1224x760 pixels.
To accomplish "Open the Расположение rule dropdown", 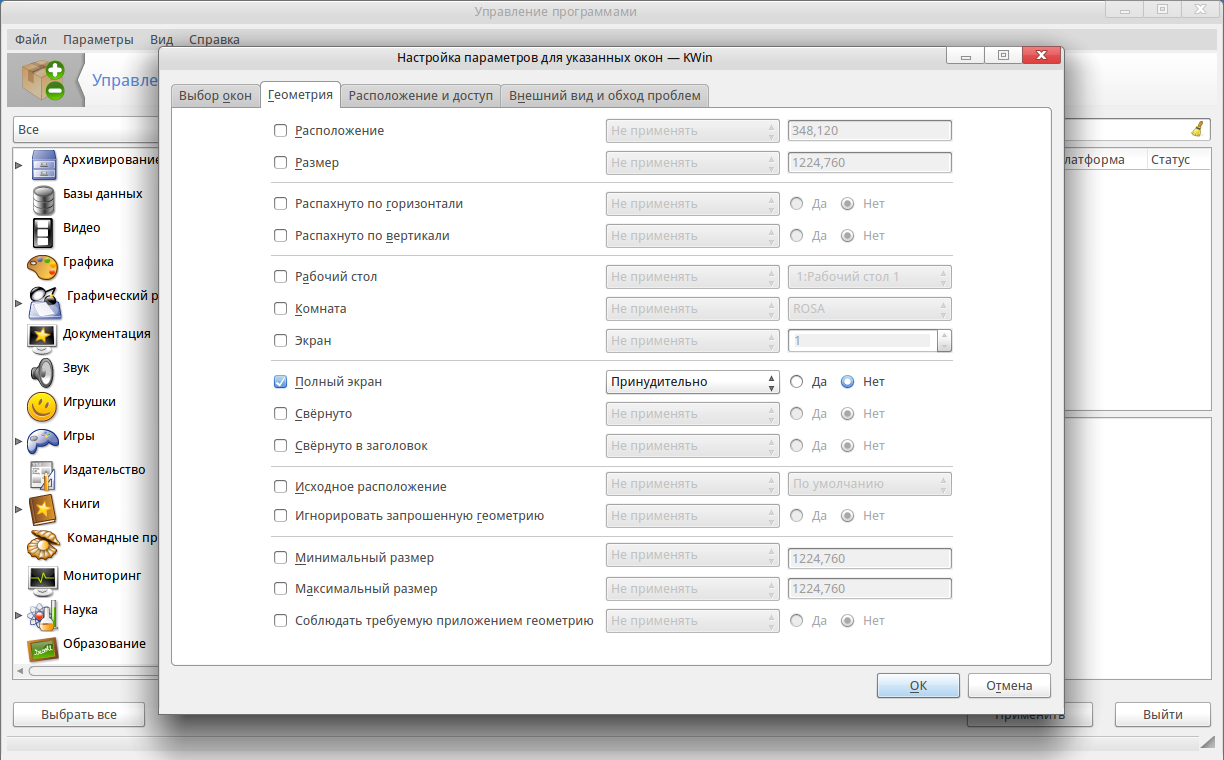I will pos(692,131).
